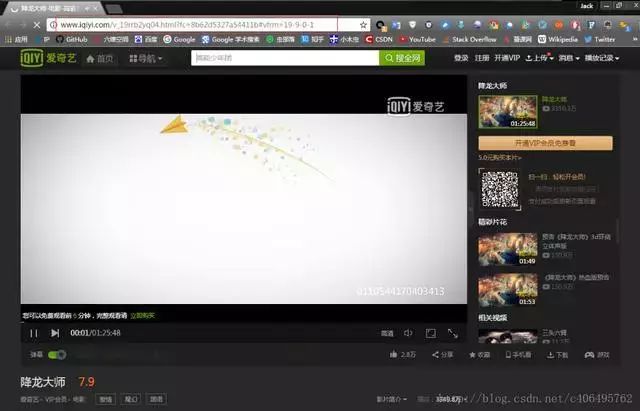Screen dimensions: 640x411
Task: Open the Jack profile button in Chrome
Action: click(587, 6)
